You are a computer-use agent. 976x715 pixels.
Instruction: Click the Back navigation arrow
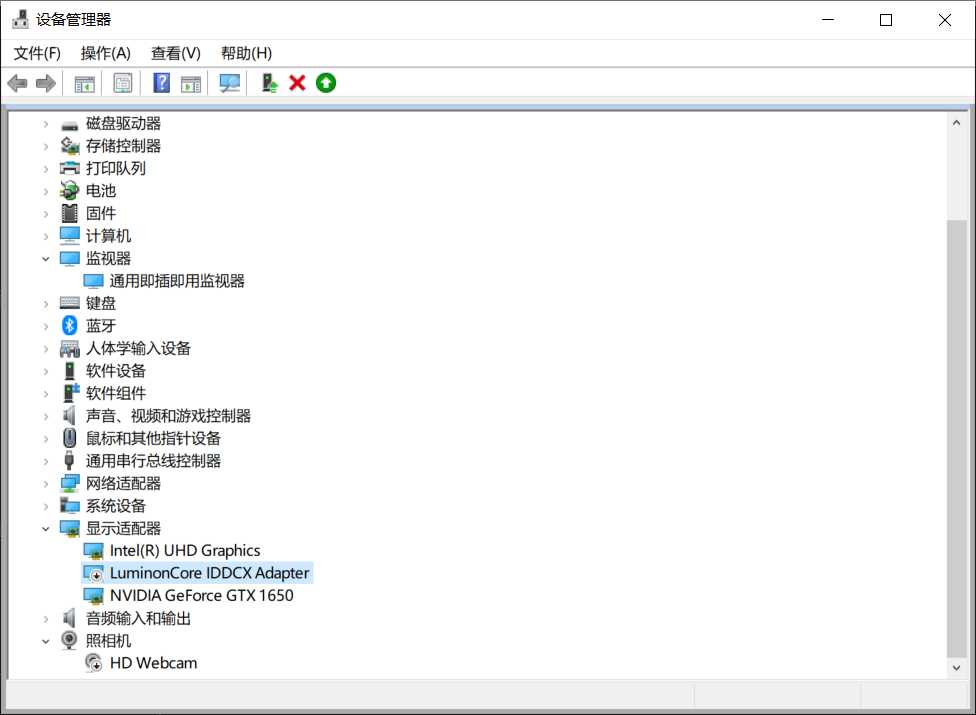pos(17,83)
